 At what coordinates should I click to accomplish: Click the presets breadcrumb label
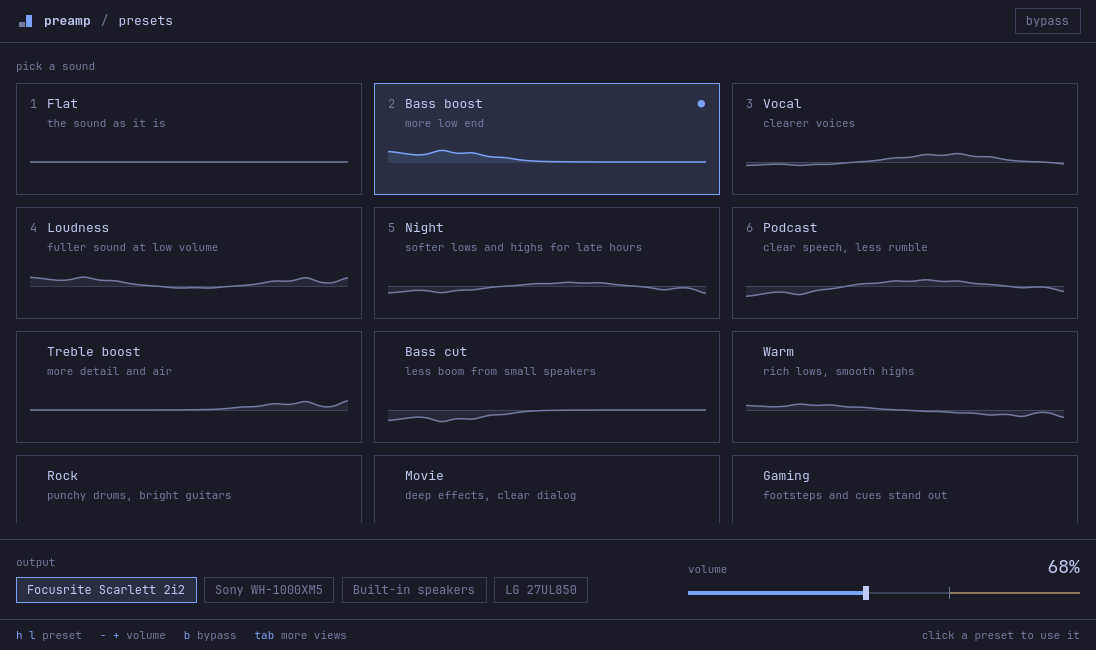[145, 21]
